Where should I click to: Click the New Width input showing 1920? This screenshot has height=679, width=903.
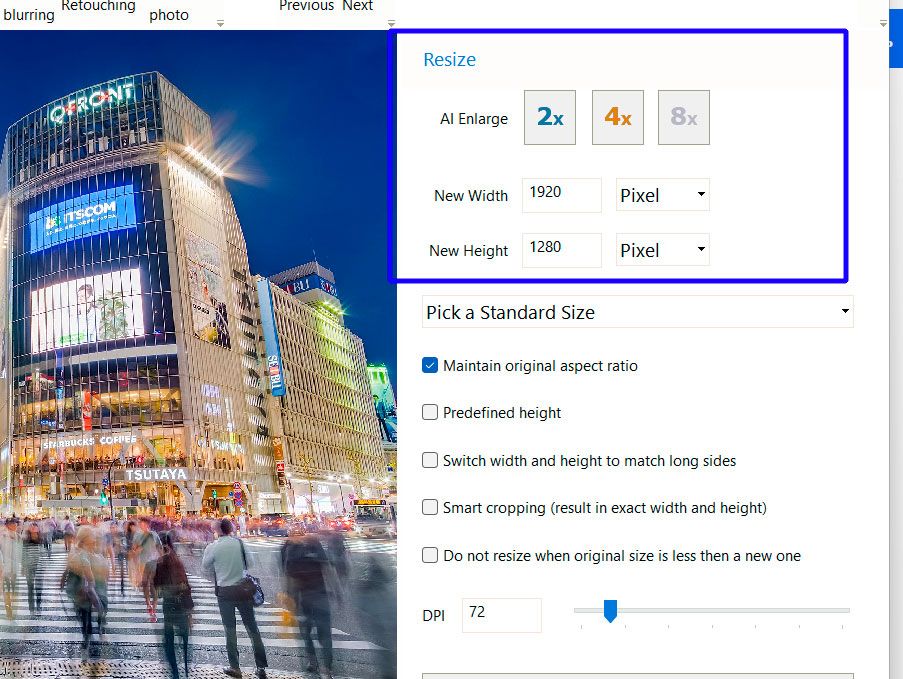pyautogui.click(x=560, y=195)
